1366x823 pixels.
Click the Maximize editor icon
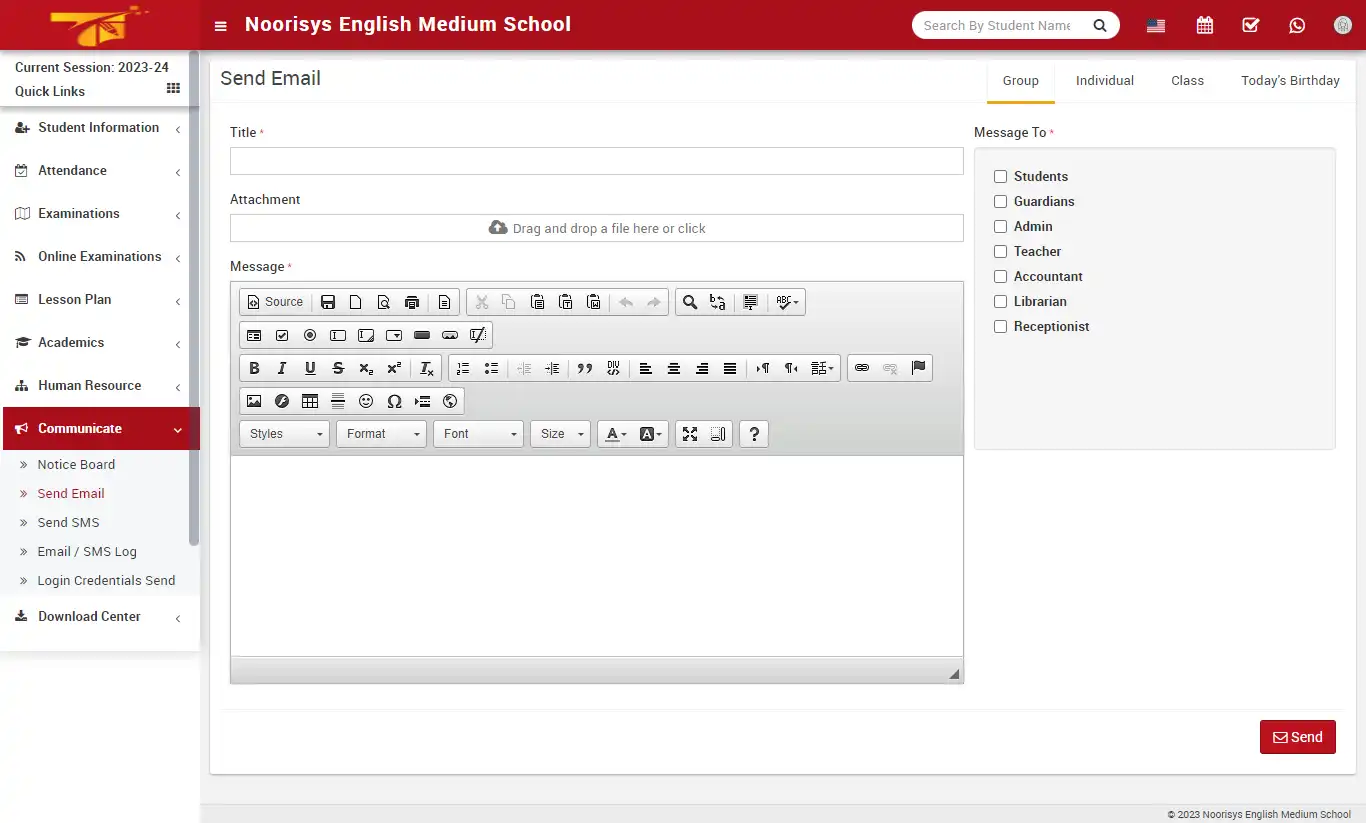point(689,433)
